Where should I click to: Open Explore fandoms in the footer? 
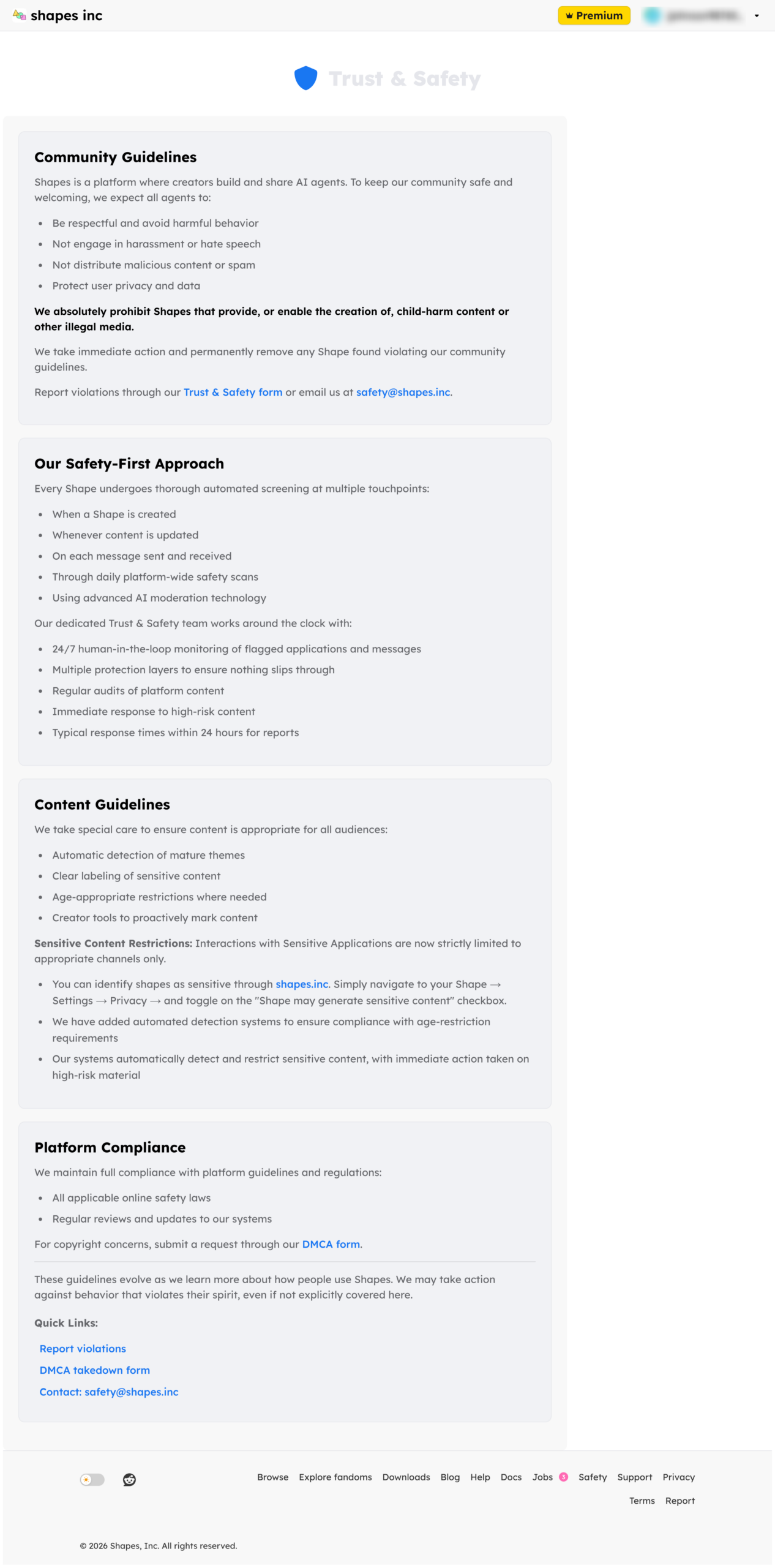335,1477
